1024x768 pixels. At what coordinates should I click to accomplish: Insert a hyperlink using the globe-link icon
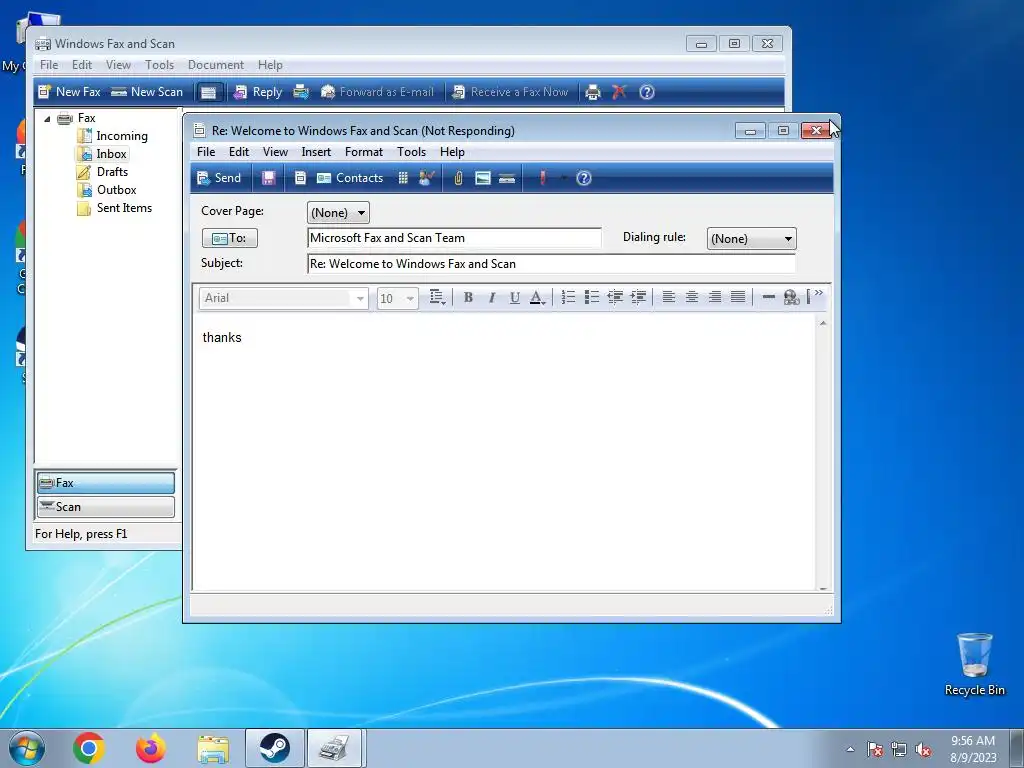pyautogui.click(x=792, y=298)
